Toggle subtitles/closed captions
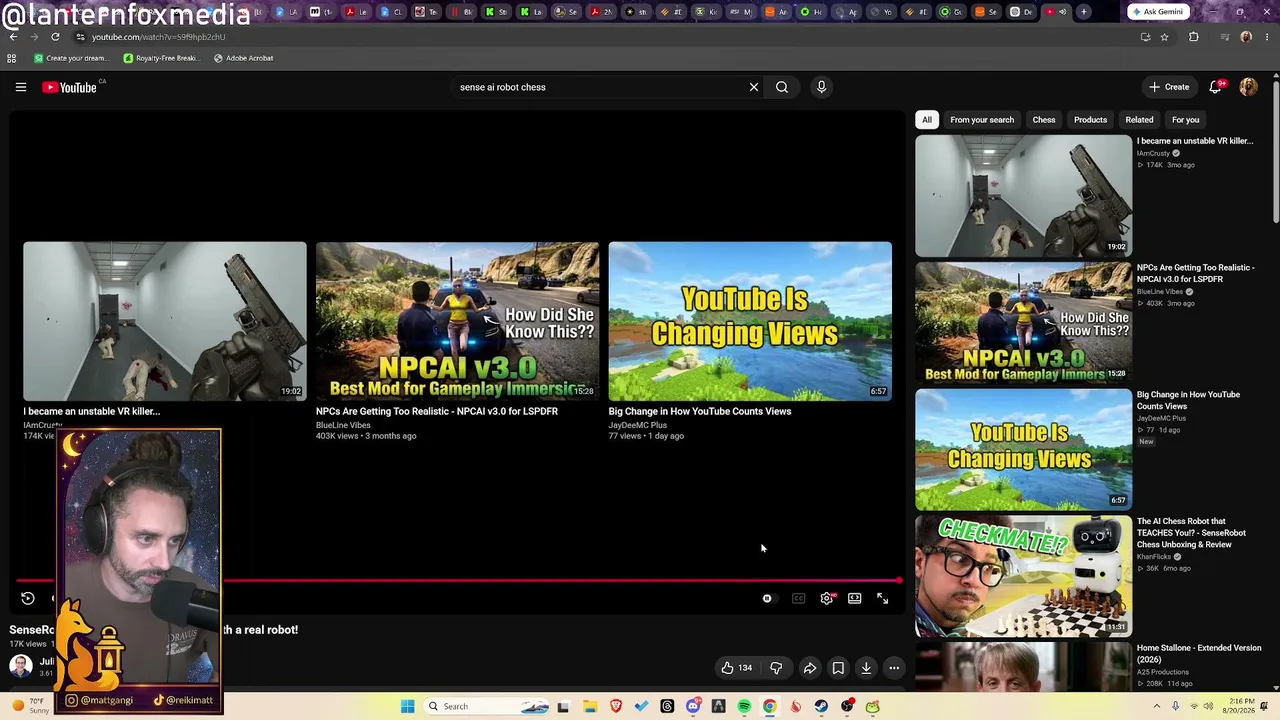The height and width of the screenshot is (720, 1280). 798,598
